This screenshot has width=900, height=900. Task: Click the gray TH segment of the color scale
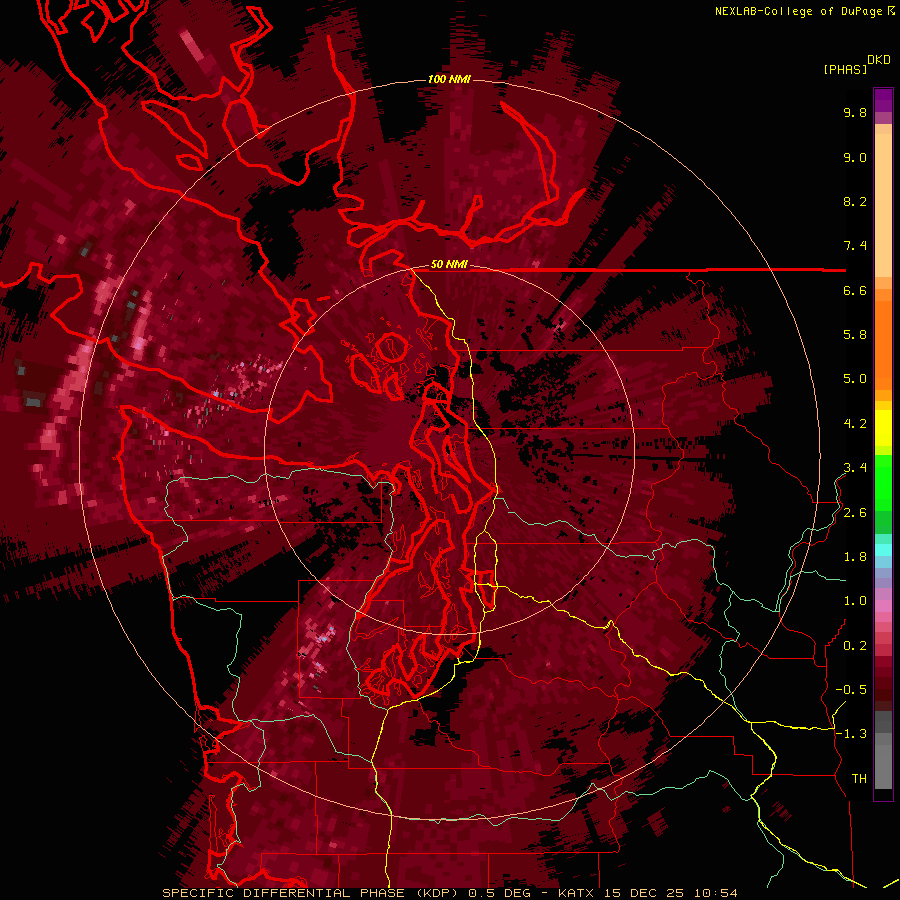coord(883,763)
